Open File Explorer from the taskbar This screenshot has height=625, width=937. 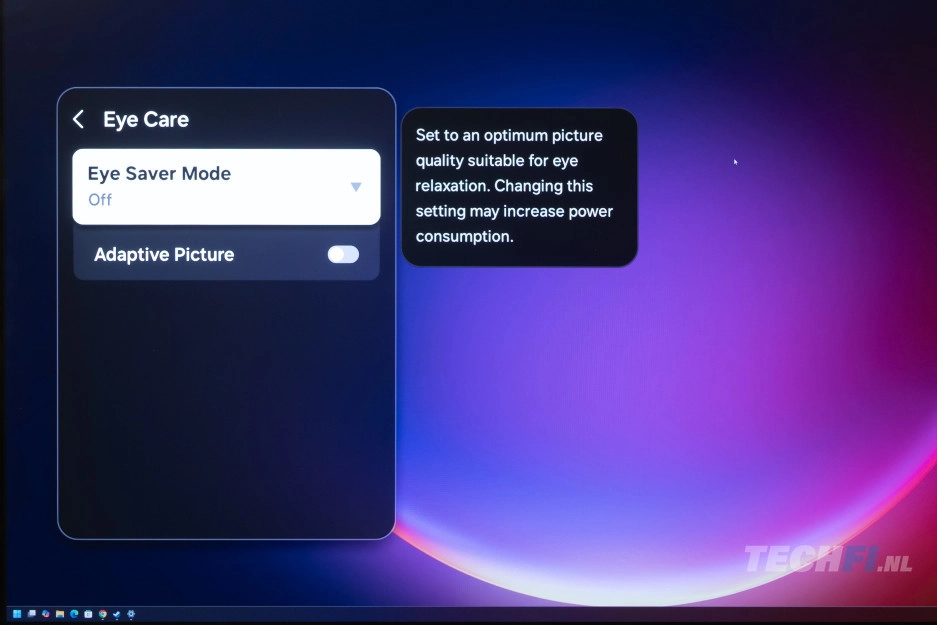click(x=60, y=614)
